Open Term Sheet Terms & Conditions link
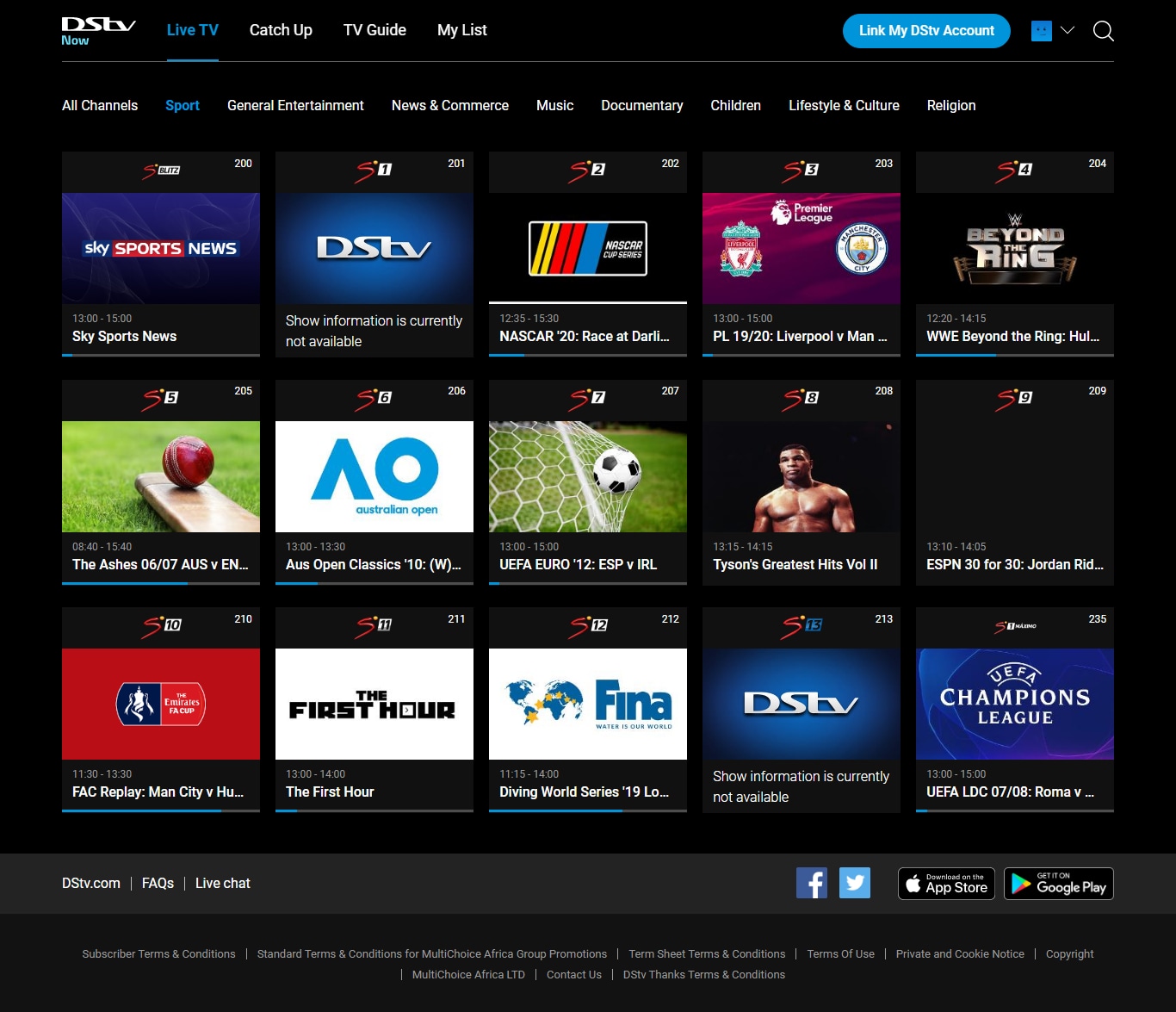 tap(707, 953)
